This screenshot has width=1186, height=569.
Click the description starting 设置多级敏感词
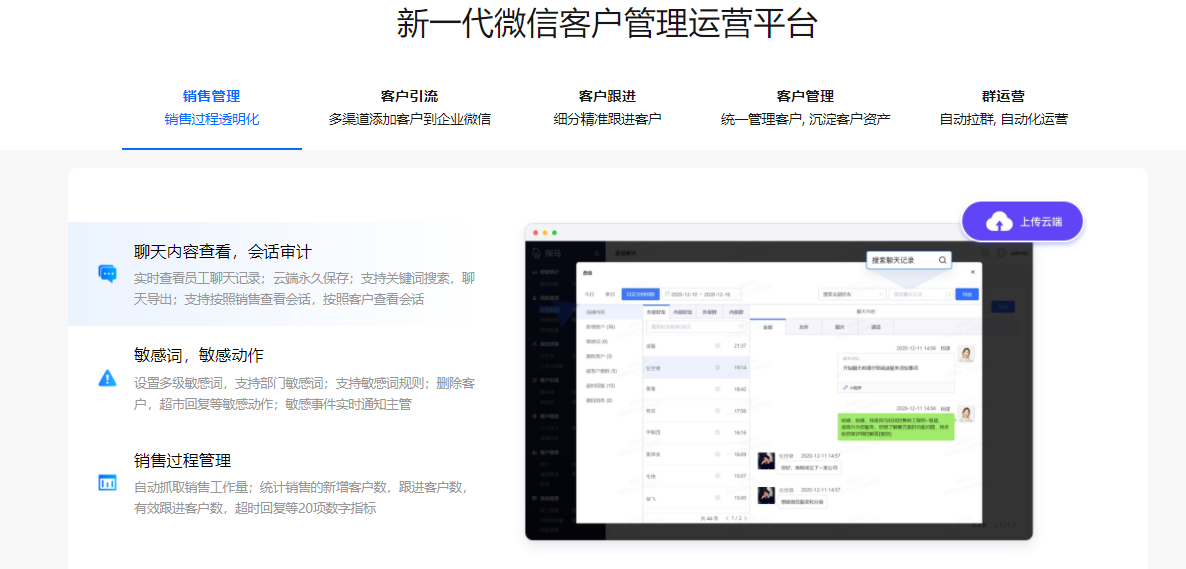(x=305, y=393)
